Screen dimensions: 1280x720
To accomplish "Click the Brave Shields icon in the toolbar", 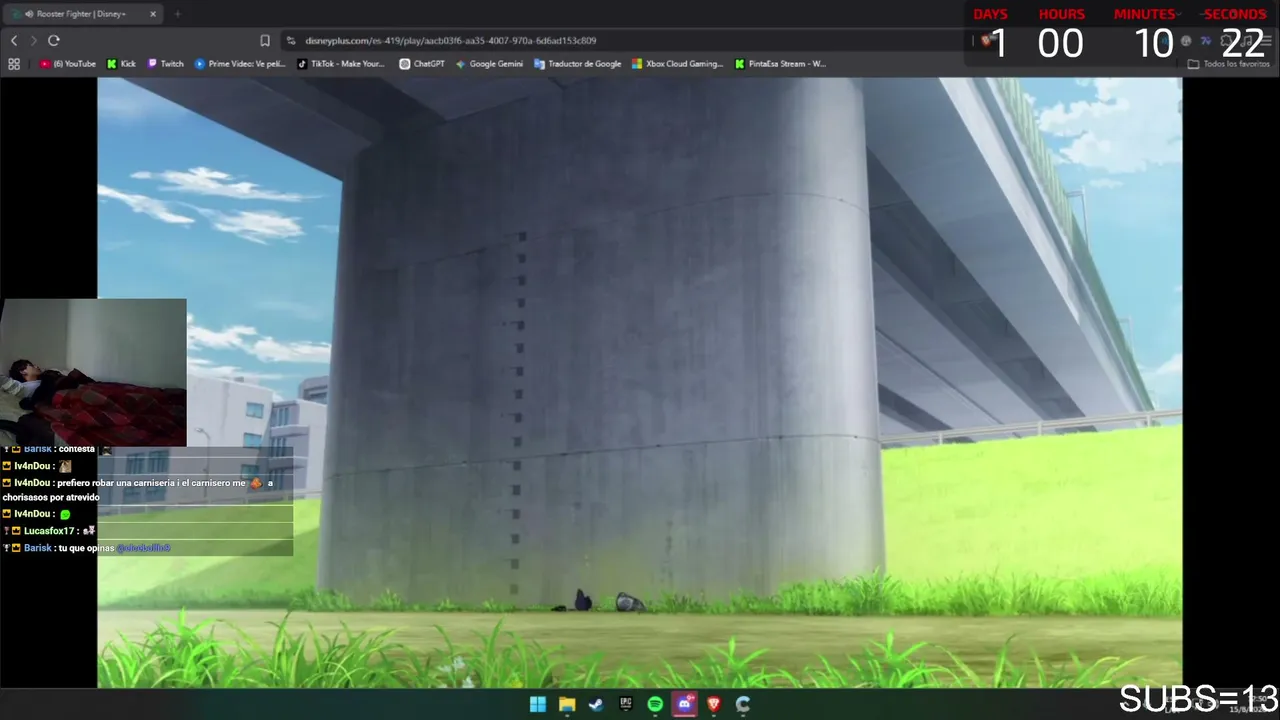I will pyautogui.click(x=986, y=41).
